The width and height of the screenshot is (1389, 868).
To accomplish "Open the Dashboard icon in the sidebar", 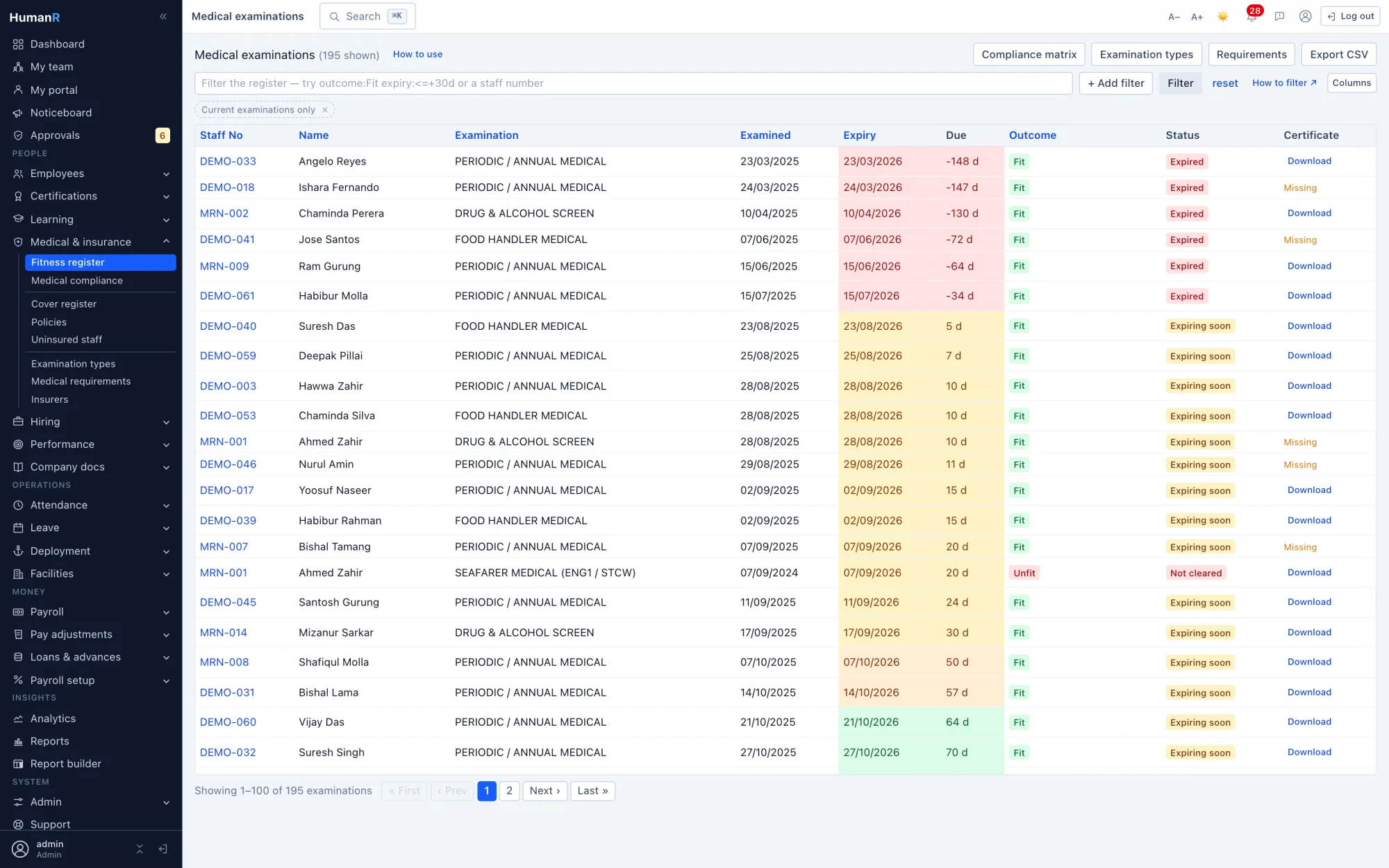I will (18, 44).
